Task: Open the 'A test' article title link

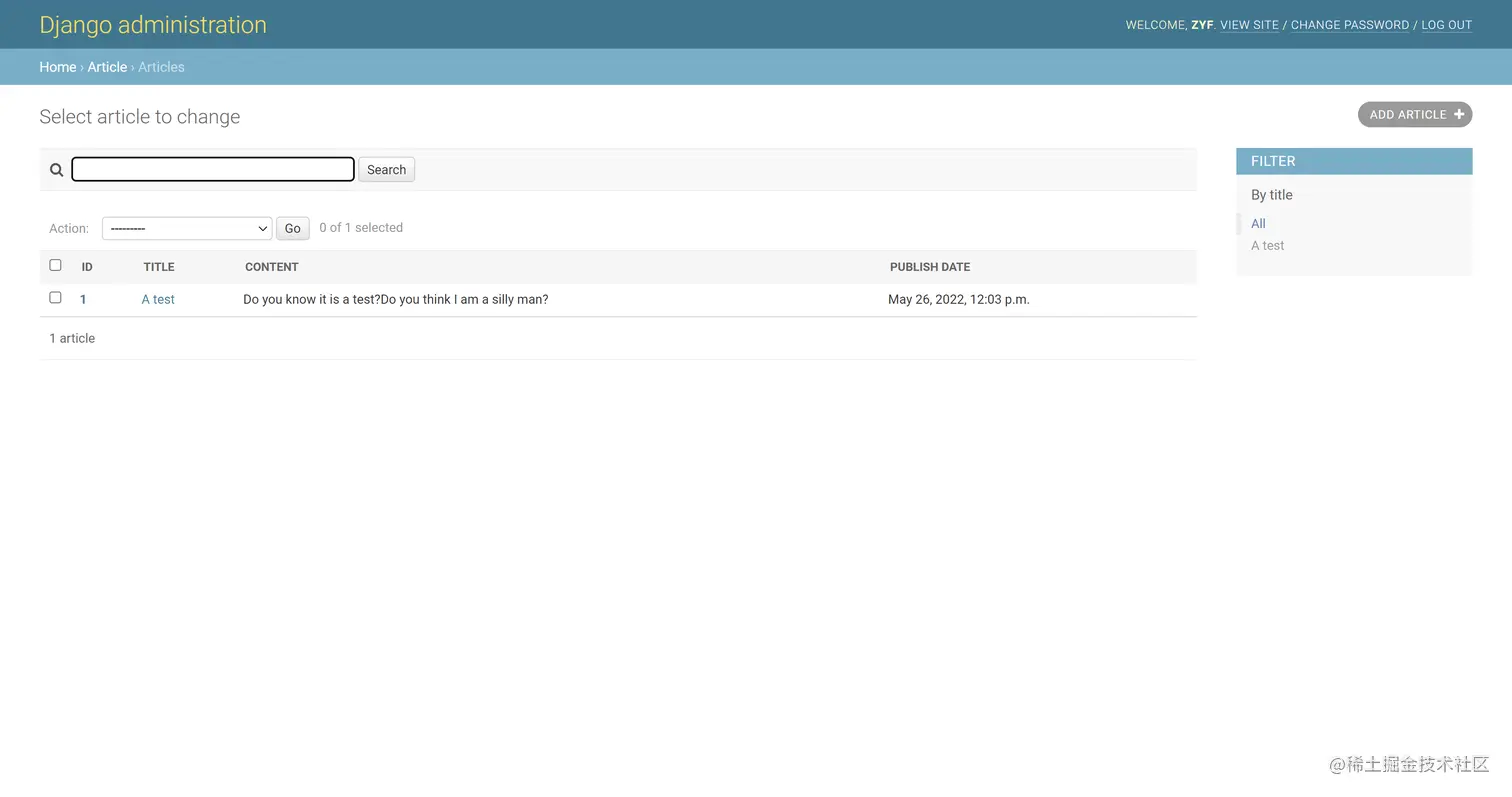Action: 158,299
